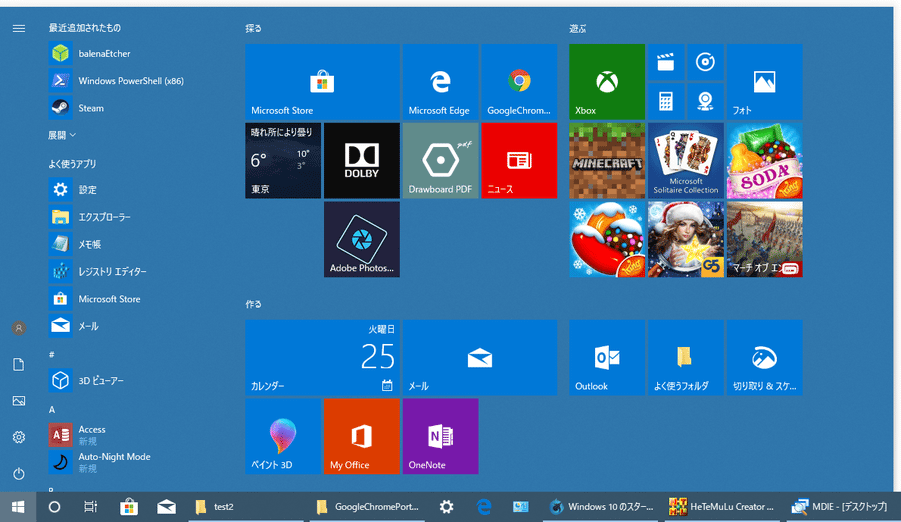Open the green Xbox tile
Screen dimensions: 901x522
click(x=607, y=82)
